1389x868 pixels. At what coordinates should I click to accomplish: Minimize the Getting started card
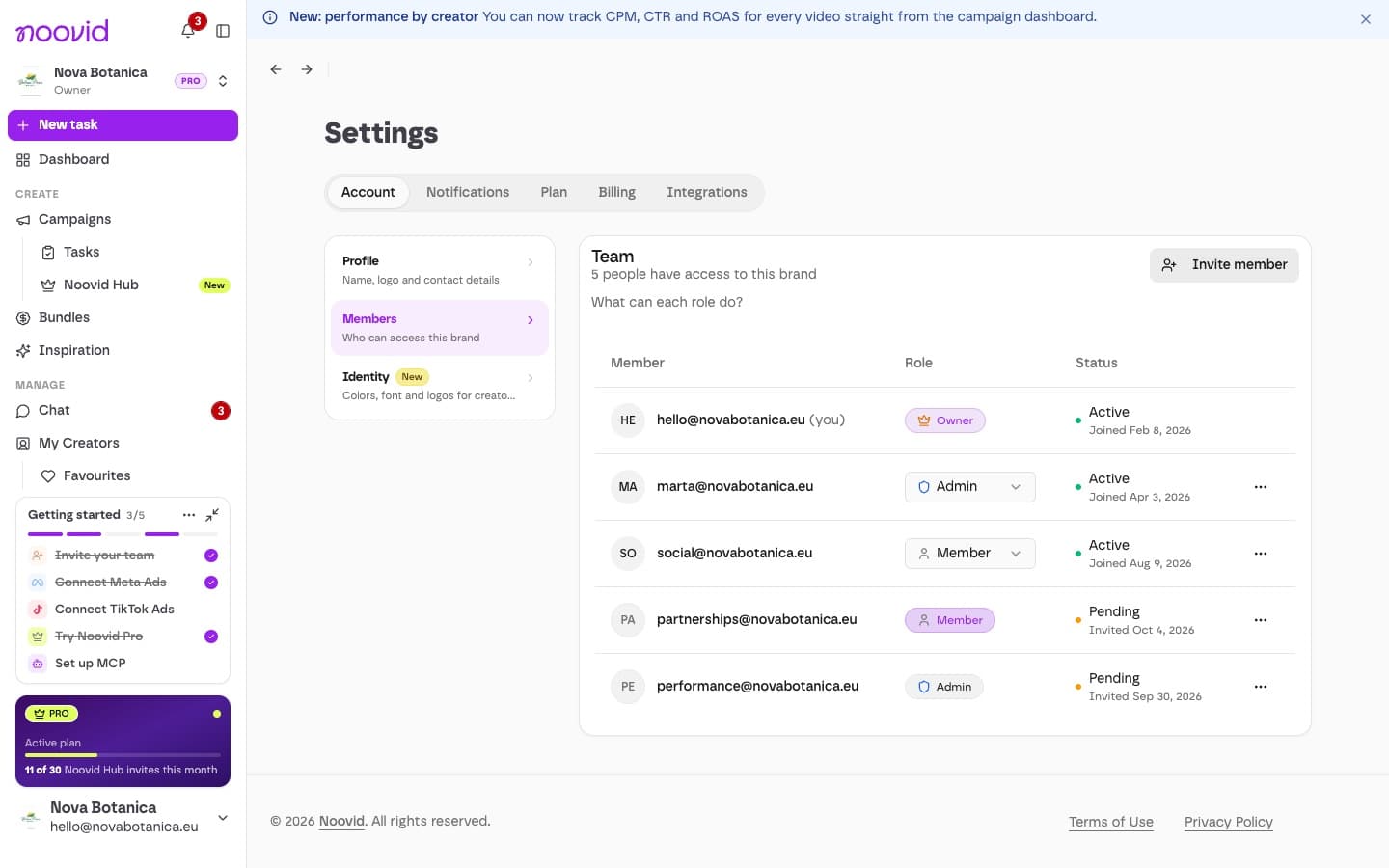212,515
